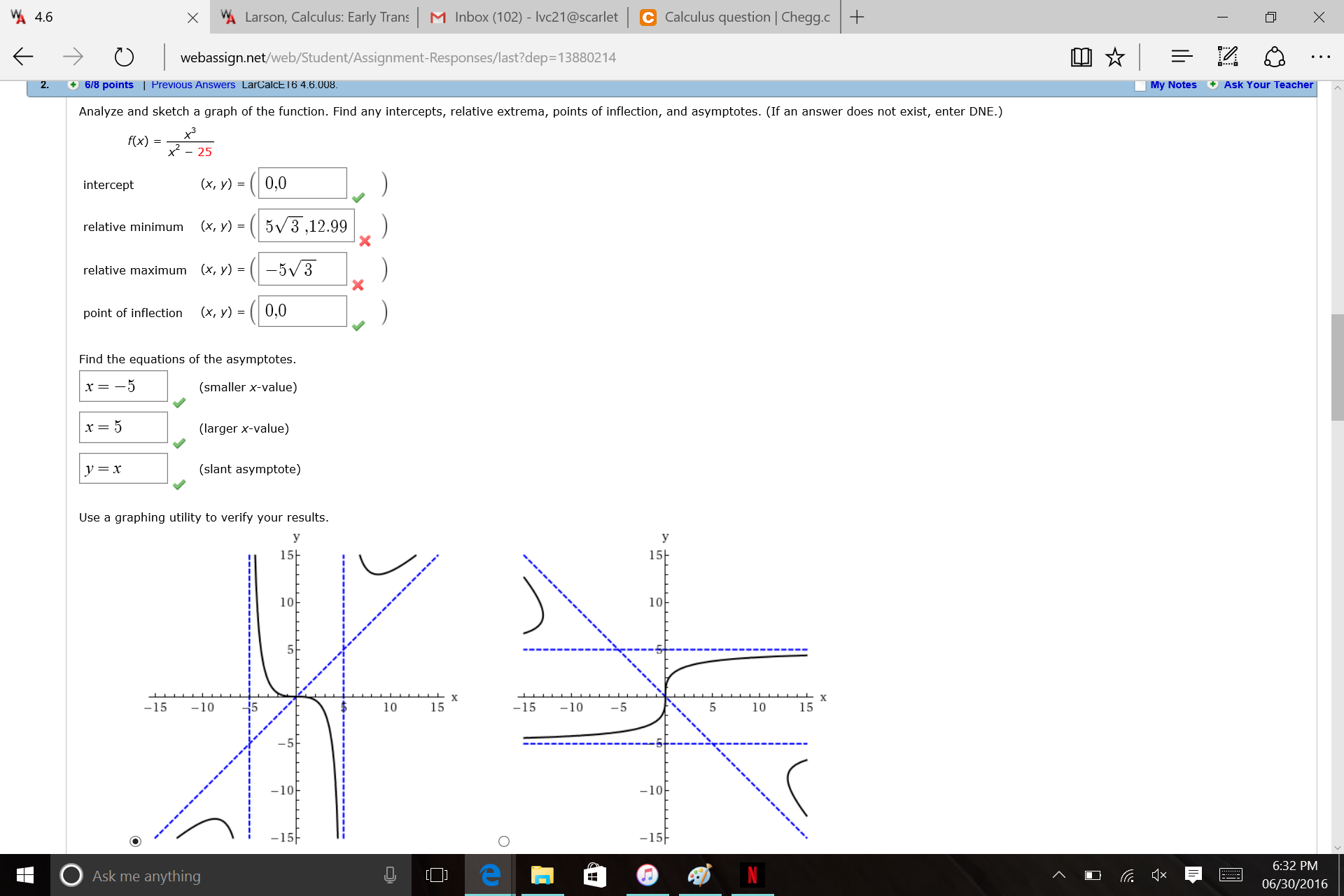Image resolution: width=1344 pixels, height=896 pixels.
Task: Expand the 6/8 points detail plus icon
Action: (72, 85)
